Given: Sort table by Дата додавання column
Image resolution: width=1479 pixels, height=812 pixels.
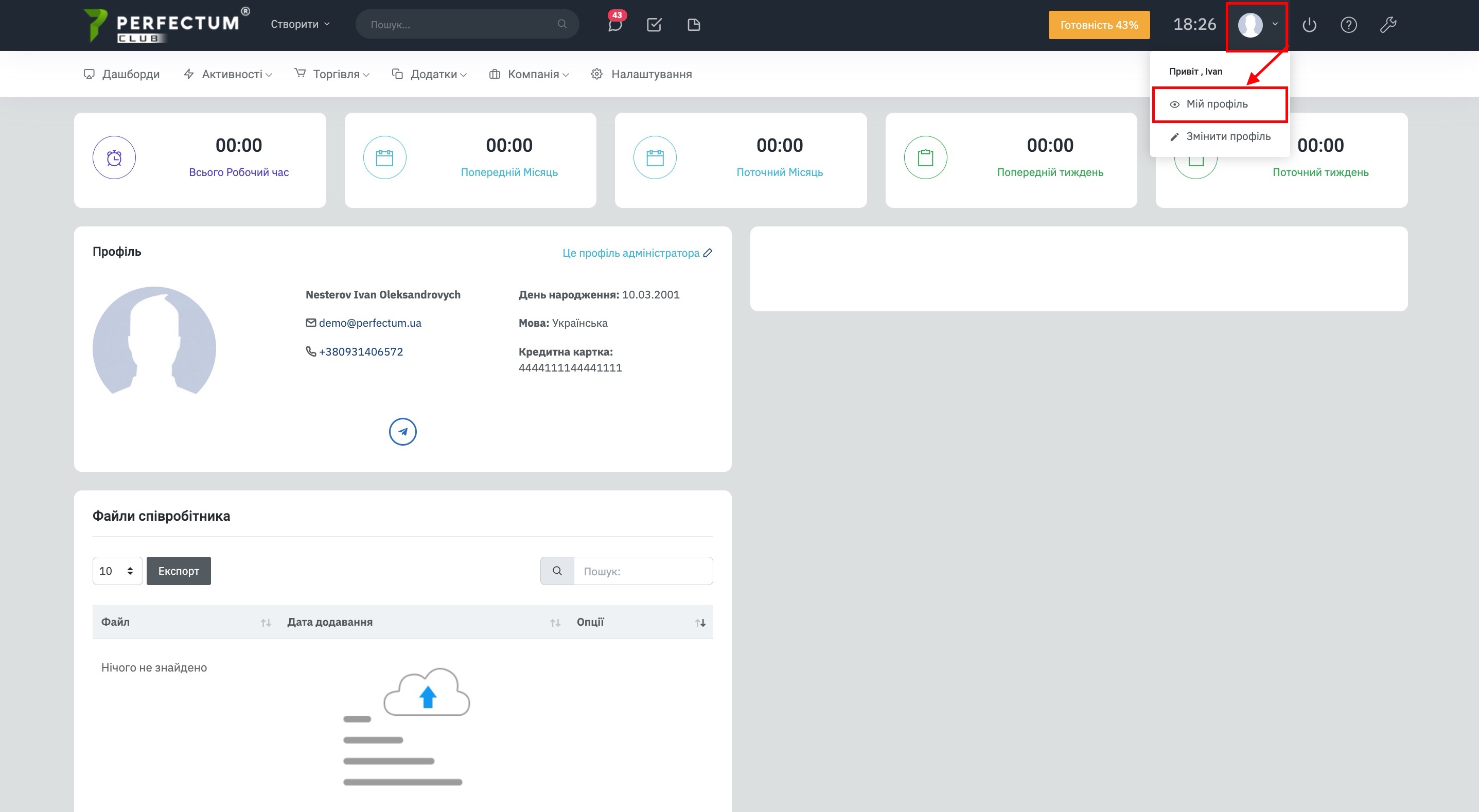Looking at the screenshot, I should coord(555,623).
